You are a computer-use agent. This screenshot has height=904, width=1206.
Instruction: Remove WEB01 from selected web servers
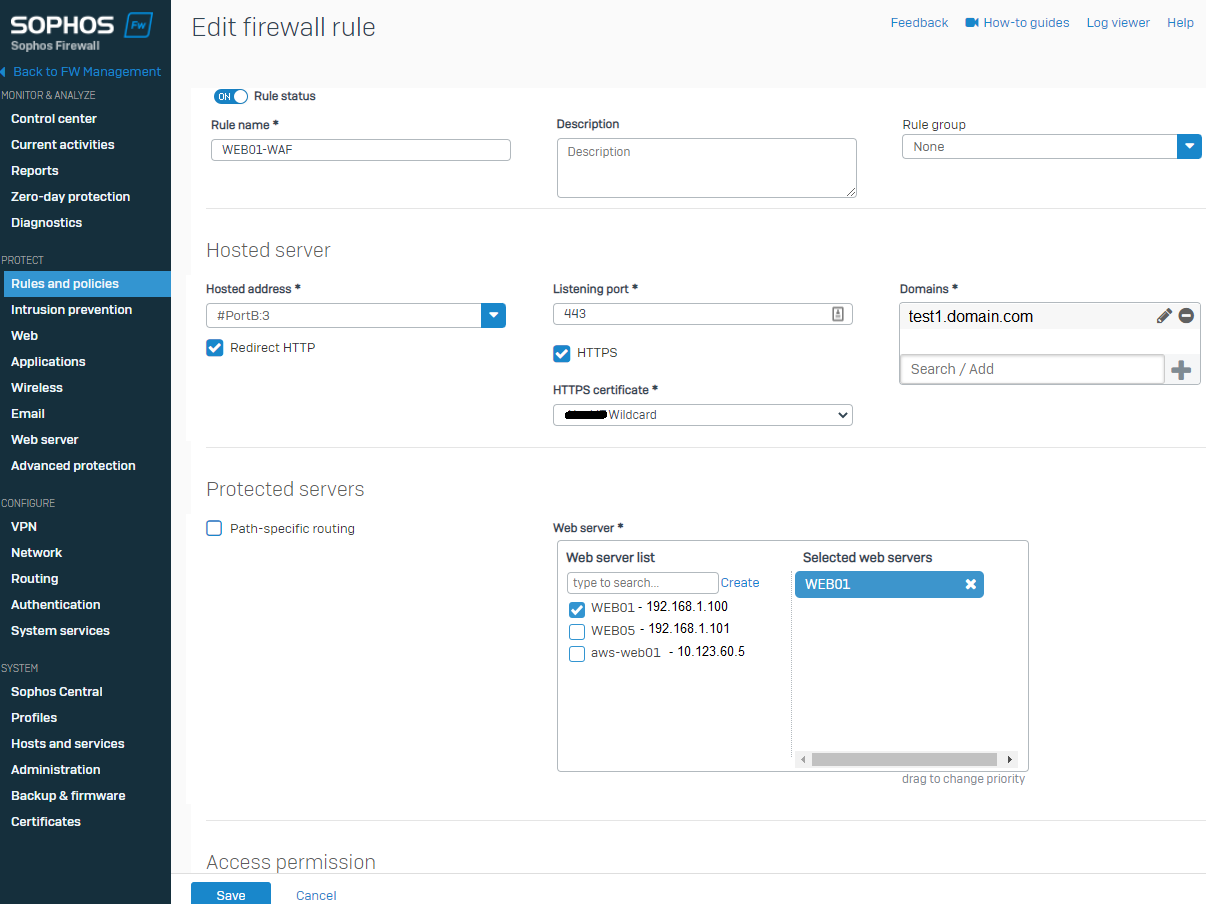970,584
